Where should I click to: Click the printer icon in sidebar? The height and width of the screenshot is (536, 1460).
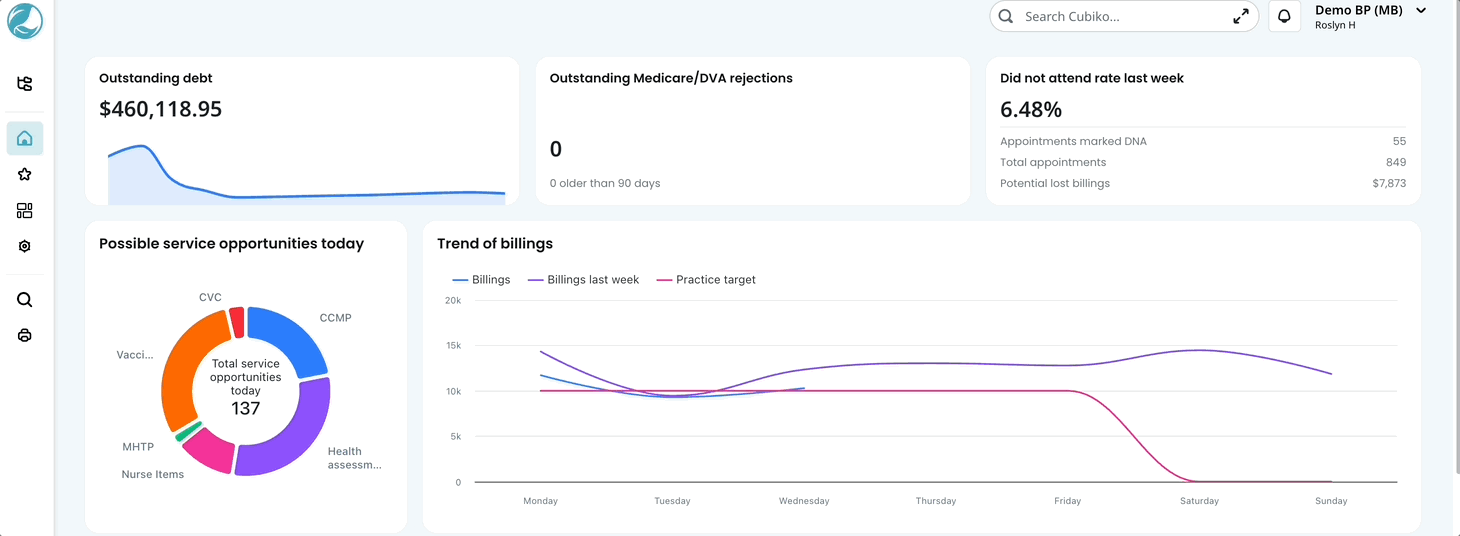point(25,336)
